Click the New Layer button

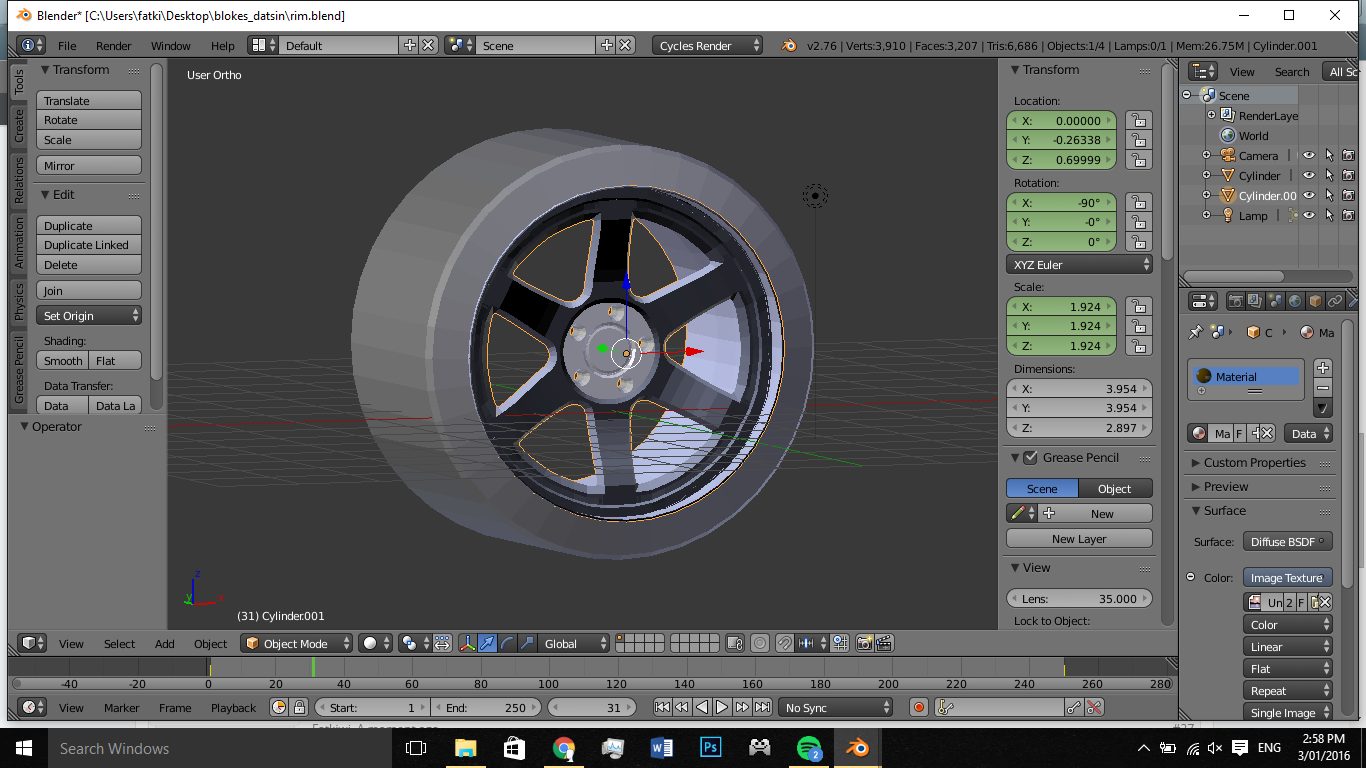coord(1079,539)
